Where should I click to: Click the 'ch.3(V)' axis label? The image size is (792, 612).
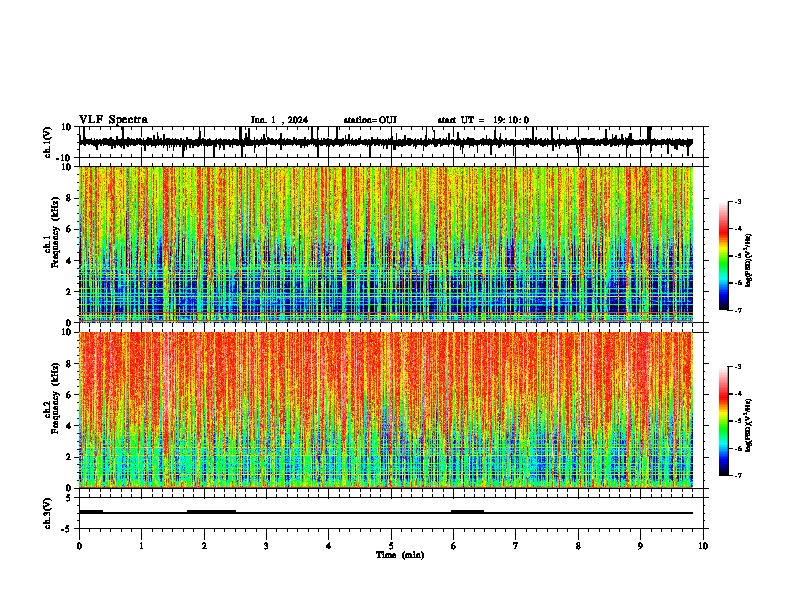pos(48,514)
